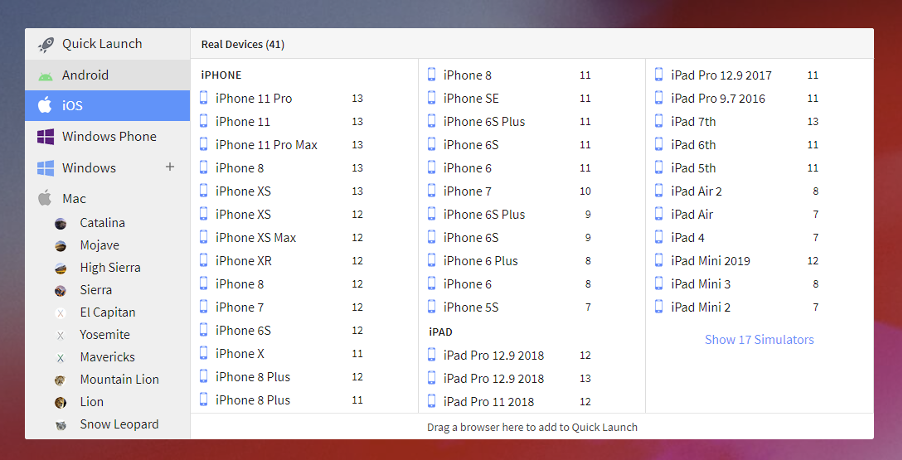Choose iPhone 6 with iOS 8
The height and width of the screenshot is (460, 902).
coord(510,284)
